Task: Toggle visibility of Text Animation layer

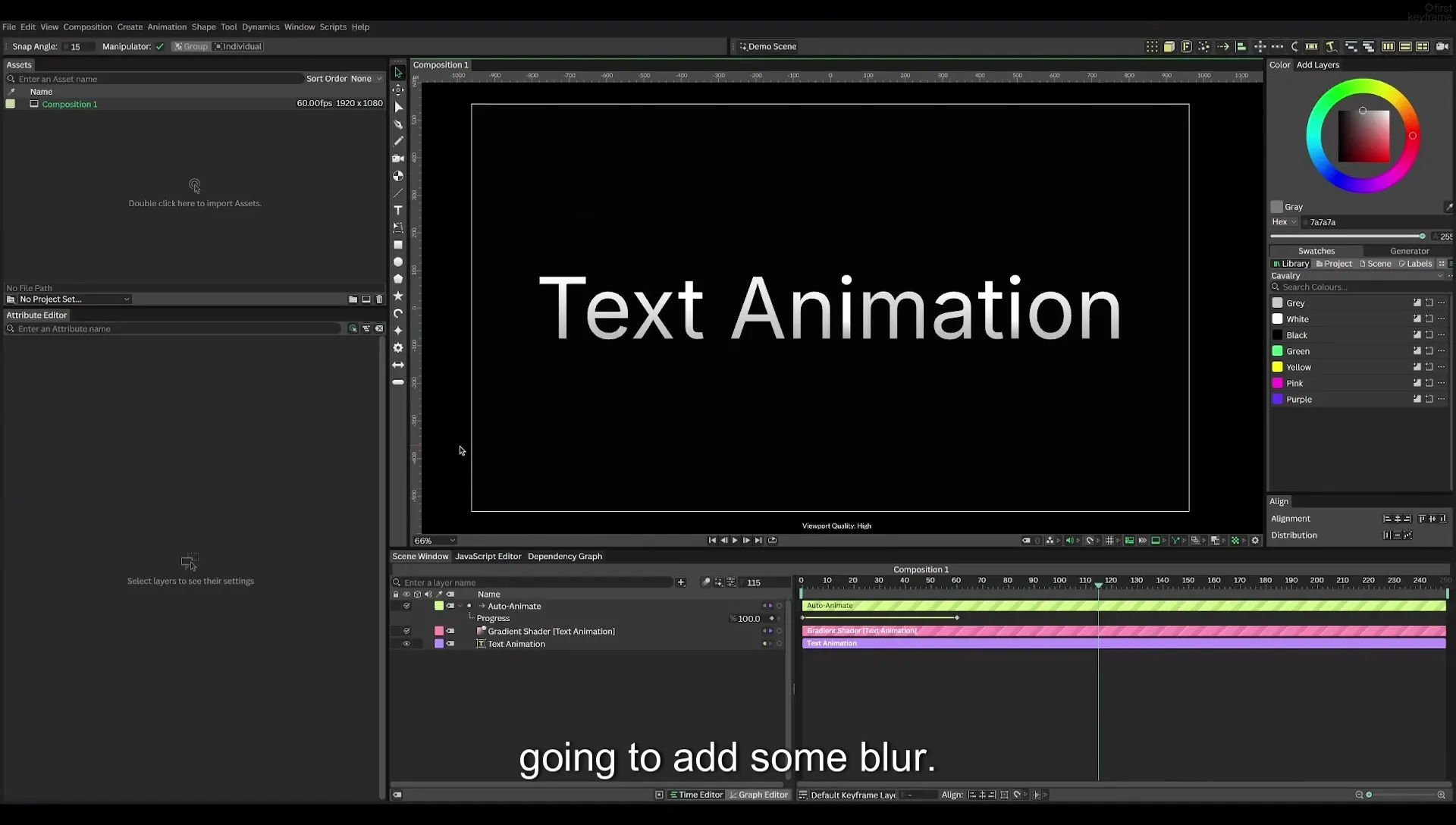Action: coord(406,645)
